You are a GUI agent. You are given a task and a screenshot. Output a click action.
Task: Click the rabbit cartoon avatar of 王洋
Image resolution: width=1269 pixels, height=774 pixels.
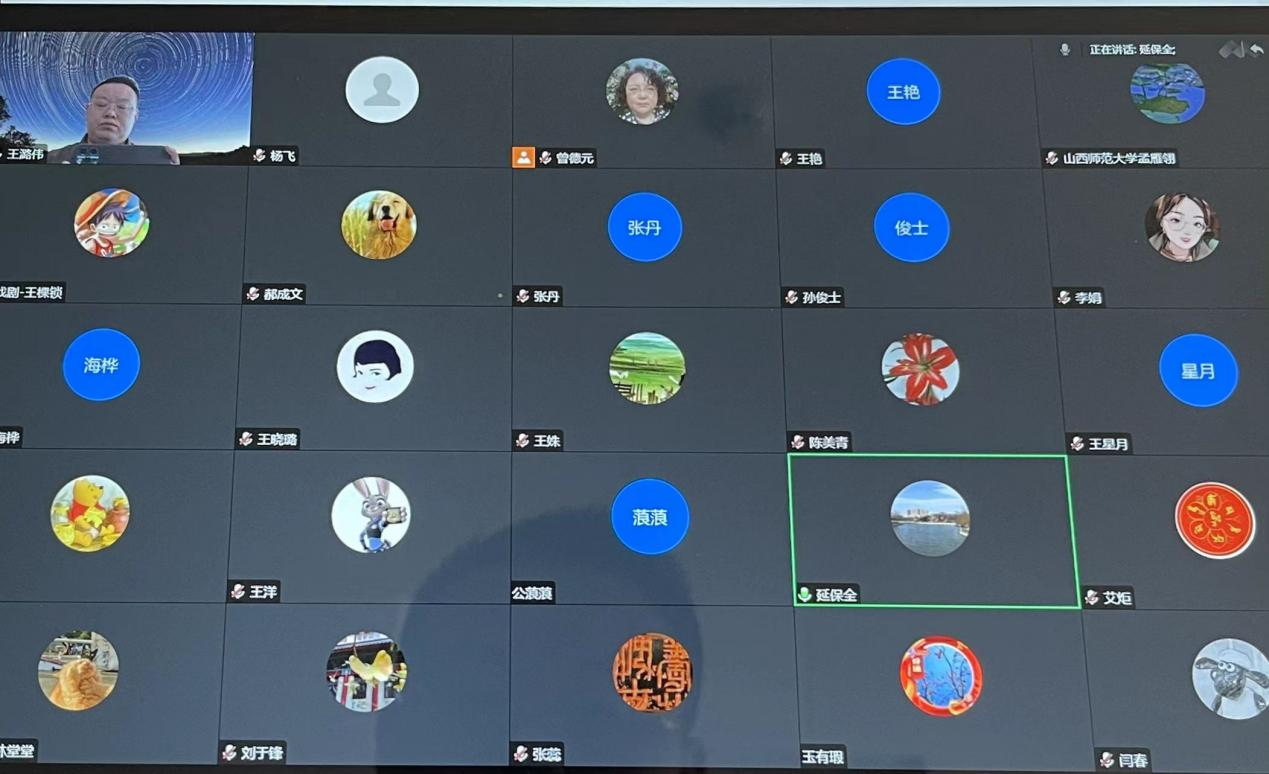coord(371,514)
